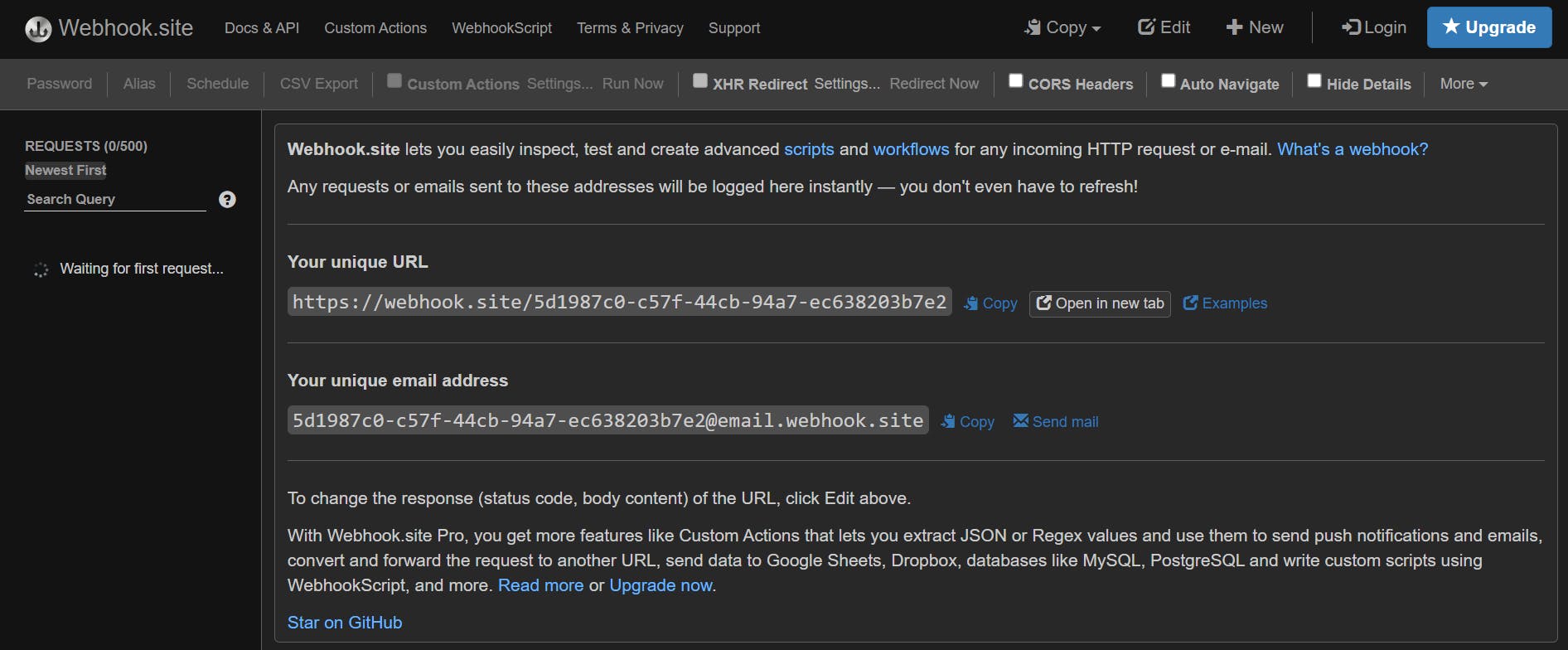Screen dimensions: 1568x650
Task: Focus the Search Query input field
Action: (x=115, y=199)
